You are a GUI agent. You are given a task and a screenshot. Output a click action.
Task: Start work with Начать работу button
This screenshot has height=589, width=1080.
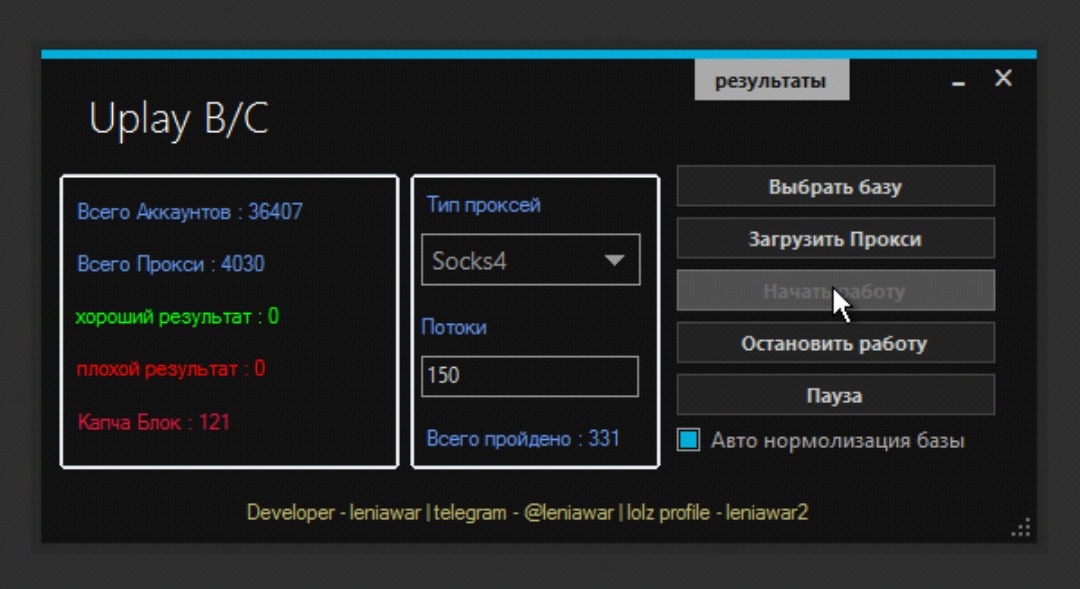[835, 291]
